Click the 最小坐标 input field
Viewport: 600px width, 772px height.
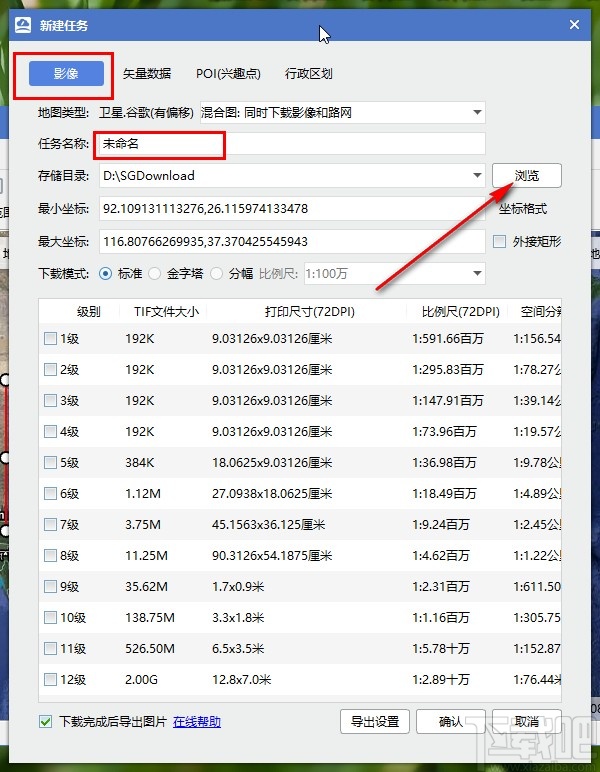coord(292,209)
